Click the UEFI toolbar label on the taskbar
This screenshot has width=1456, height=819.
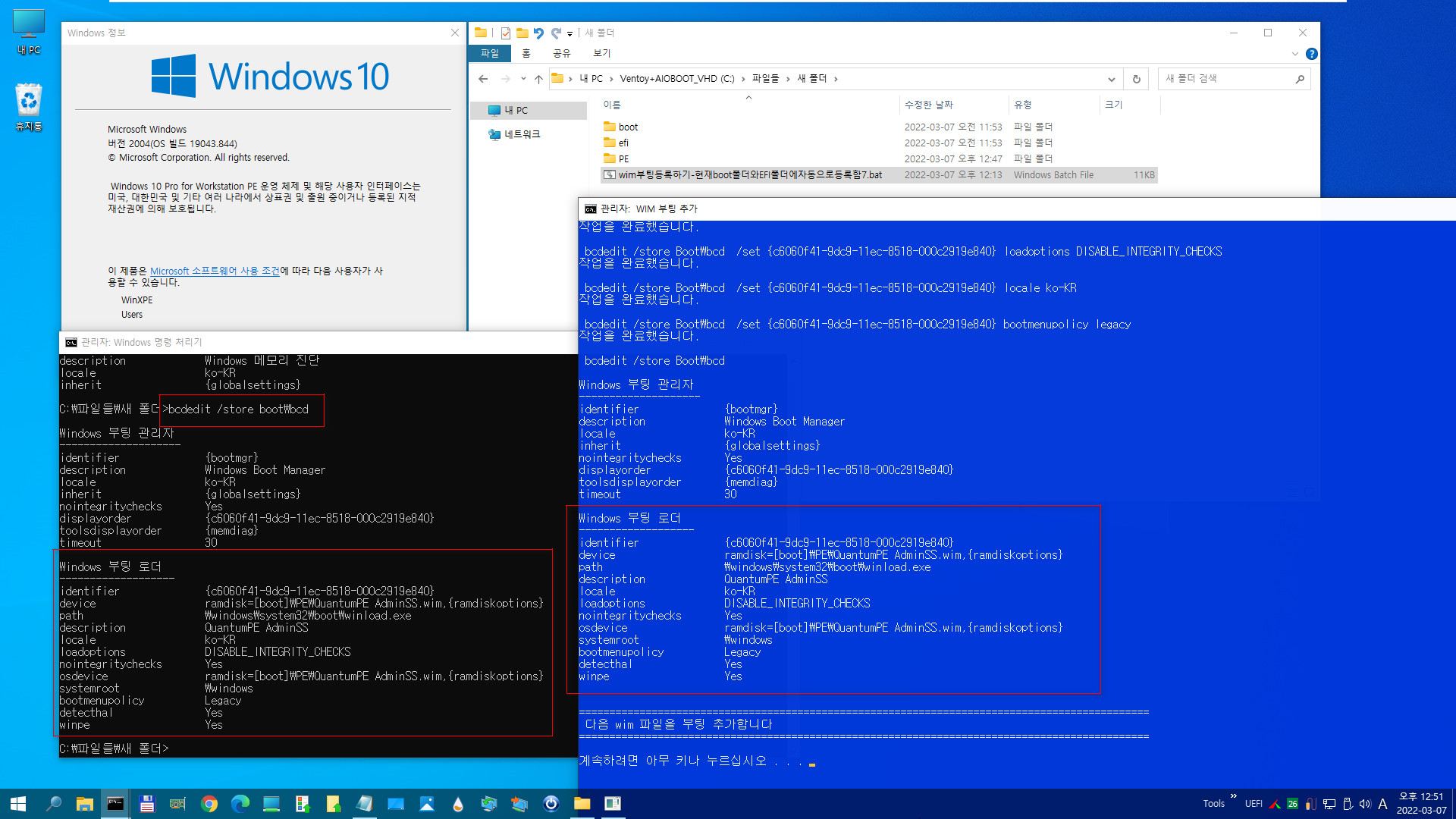pos(1254,804)
